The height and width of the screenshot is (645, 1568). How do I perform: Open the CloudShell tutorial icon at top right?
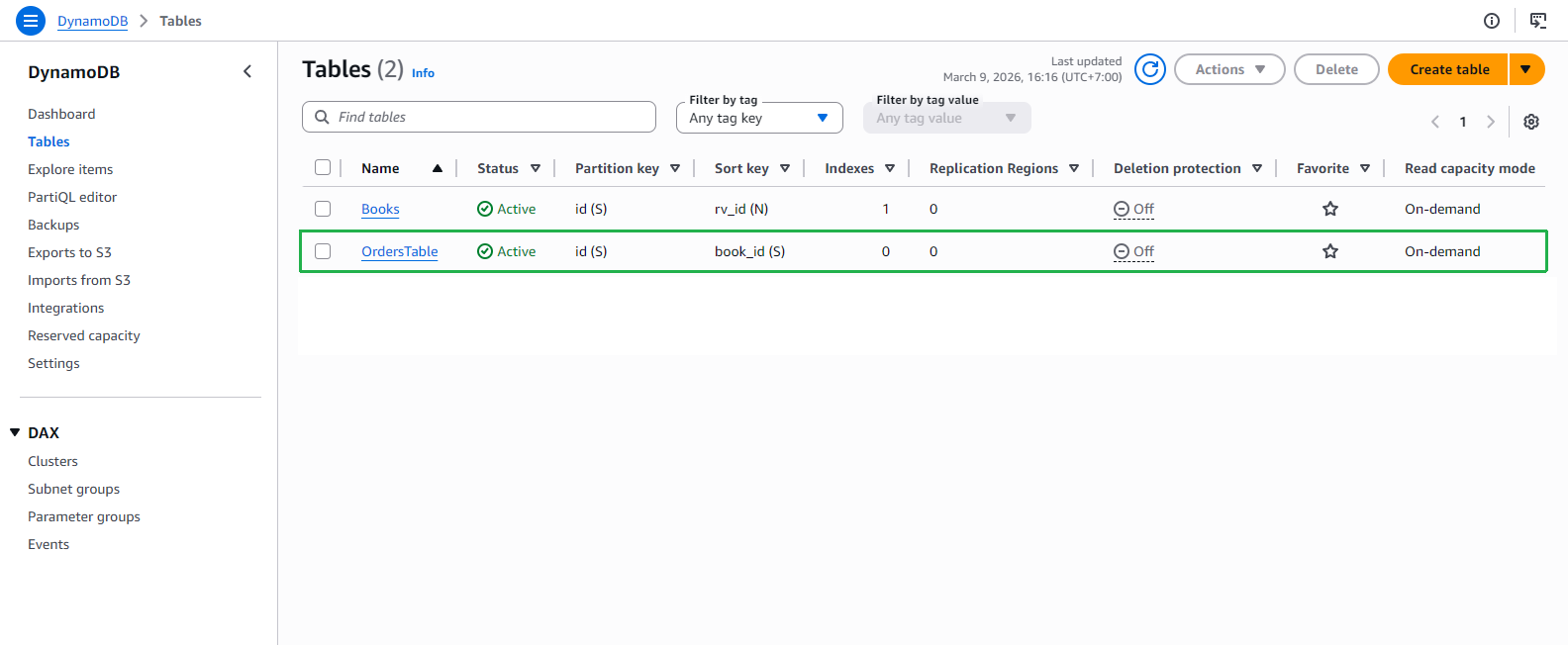coord(1538,21)
